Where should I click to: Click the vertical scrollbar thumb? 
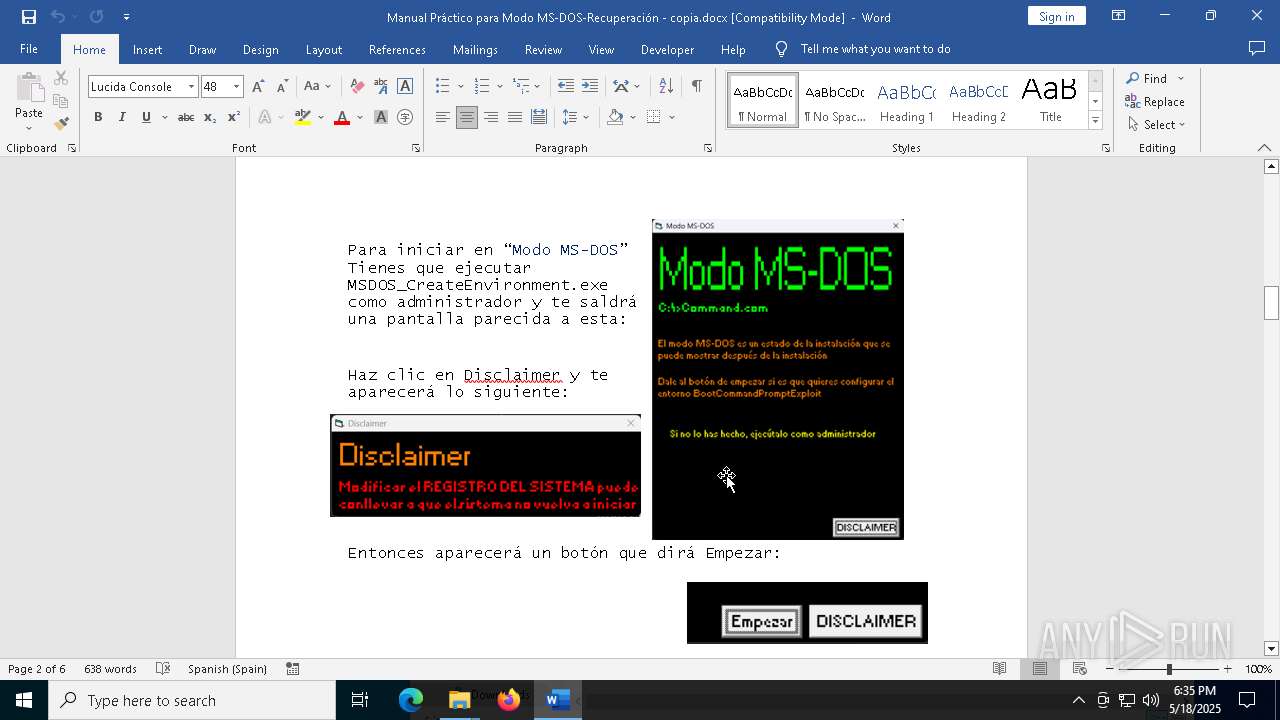[x=1271, y=303]
